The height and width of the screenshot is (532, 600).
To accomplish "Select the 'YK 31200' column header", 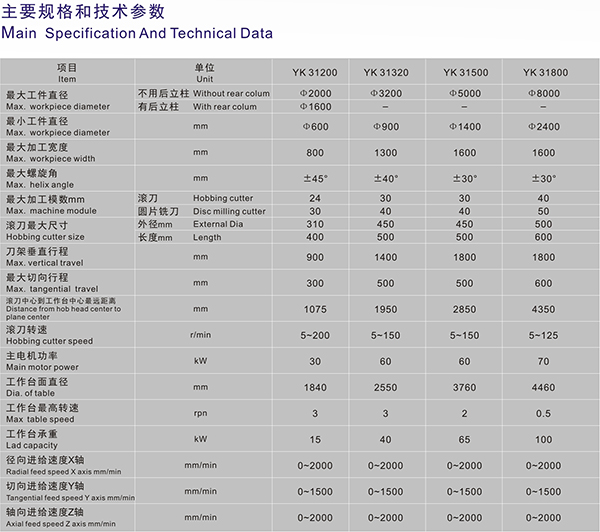I will pyautogui.click(x=315, y=73).
